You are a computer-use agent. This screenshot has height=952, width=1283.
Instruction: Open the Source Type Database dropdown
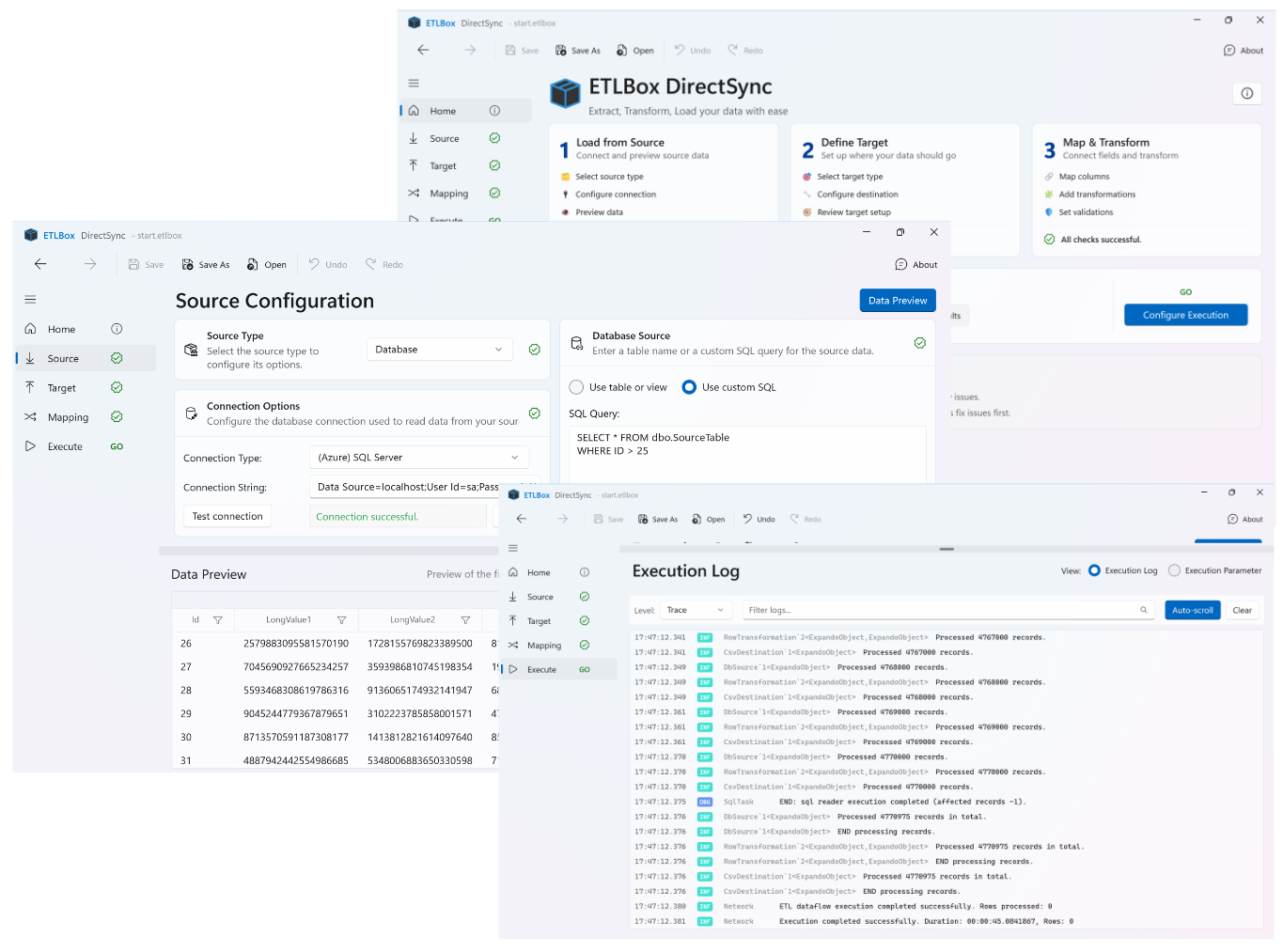pyautogui.click(x=439, y=350)
